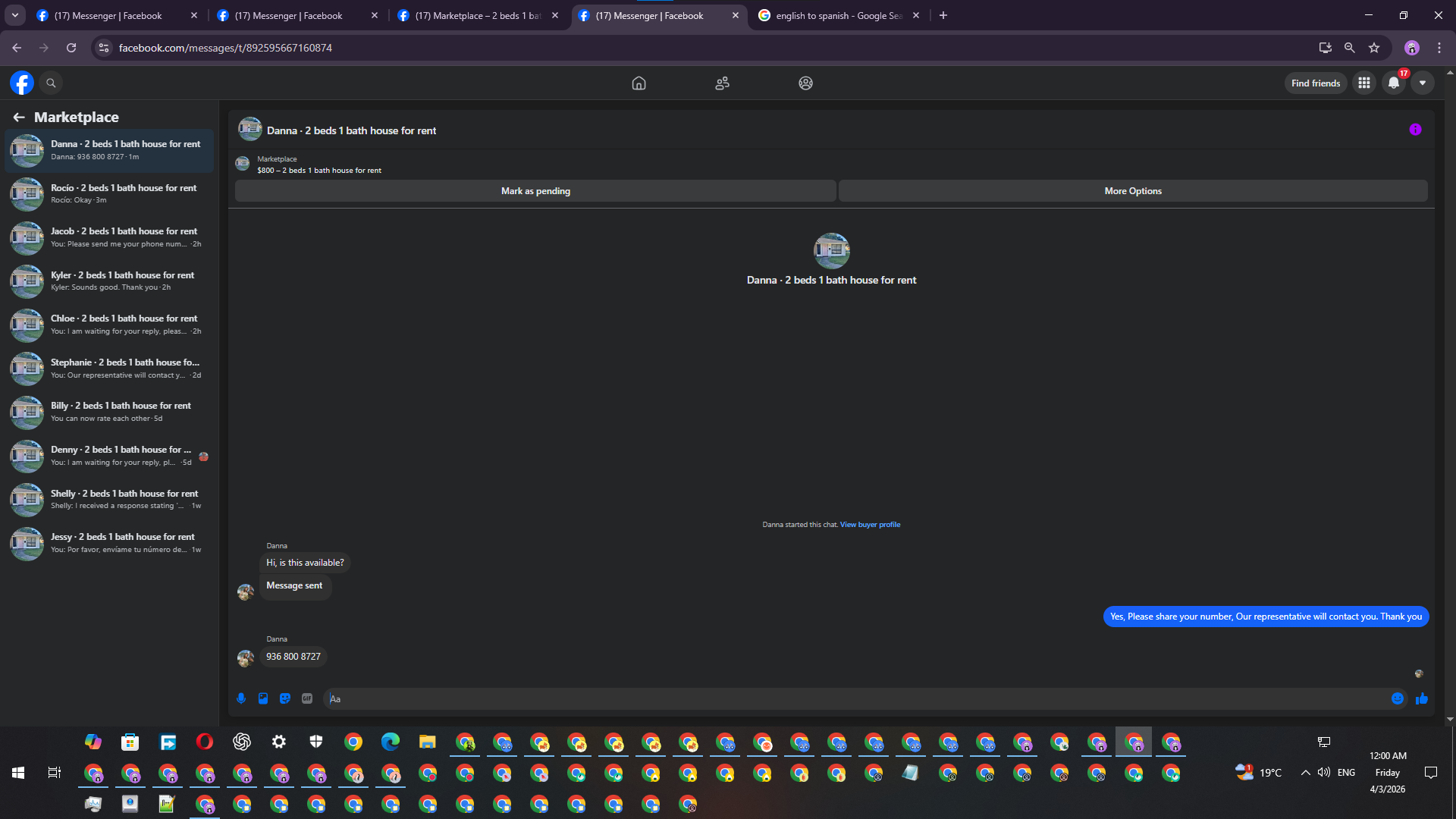Image resolution: width=1456 pixels, height=819 pixels.
Task: Click the page vertical scrollbar
Action: [x=1450, y=395]
